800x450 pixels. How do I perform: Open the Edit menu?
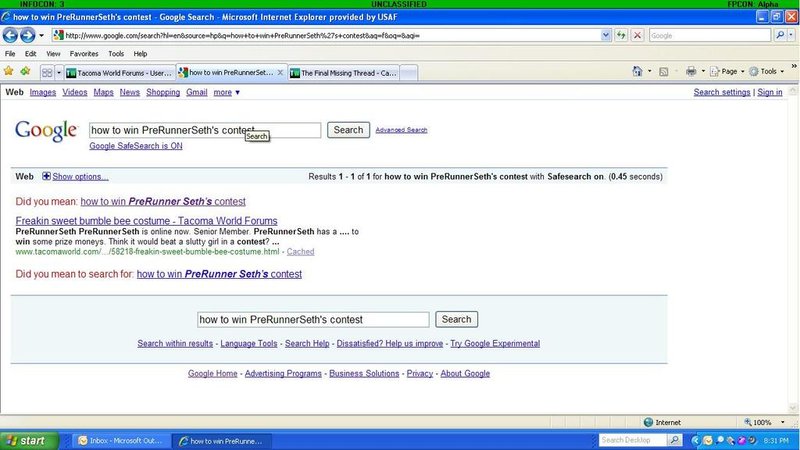(x=31, y=54)
